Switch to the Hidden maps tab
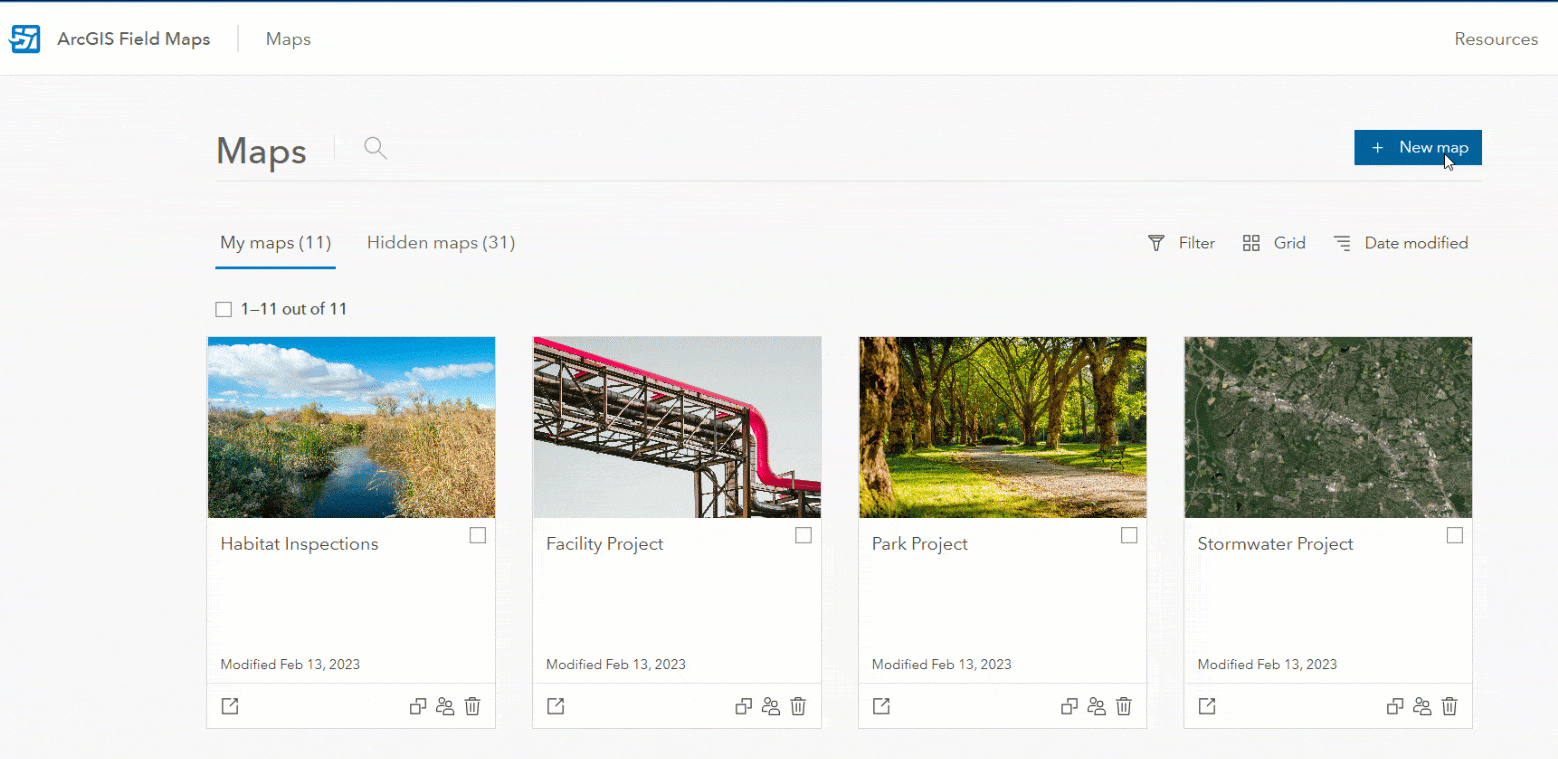 [440, 242]
